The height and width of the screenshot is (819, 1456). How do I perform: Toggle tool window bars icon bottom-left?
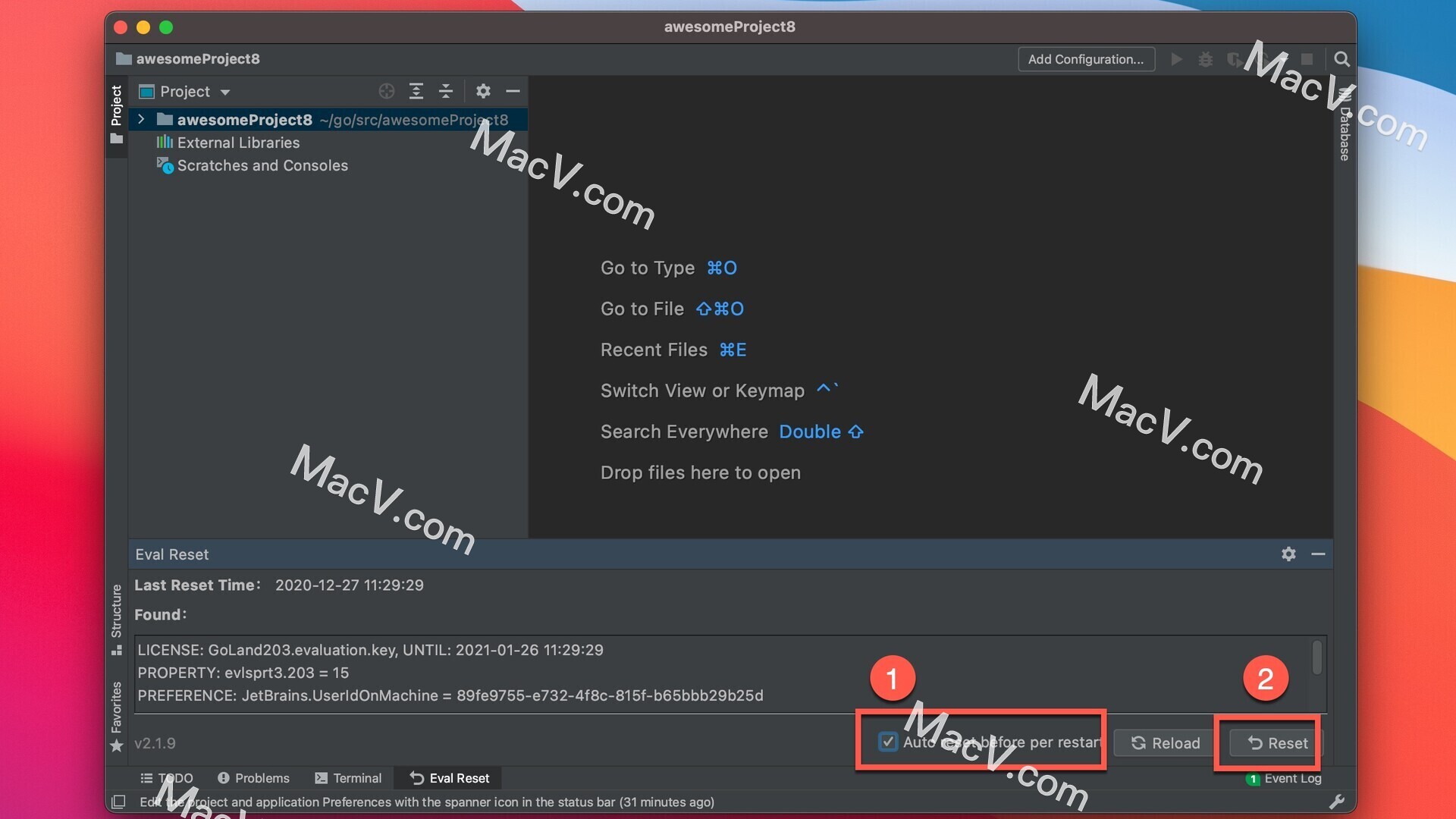118,802
